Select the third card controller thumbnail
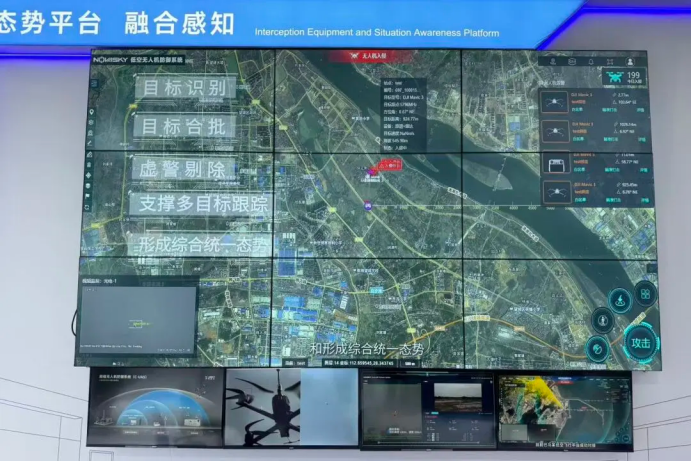This screenshot has width=692, height=461. click(x=557, y=161)
